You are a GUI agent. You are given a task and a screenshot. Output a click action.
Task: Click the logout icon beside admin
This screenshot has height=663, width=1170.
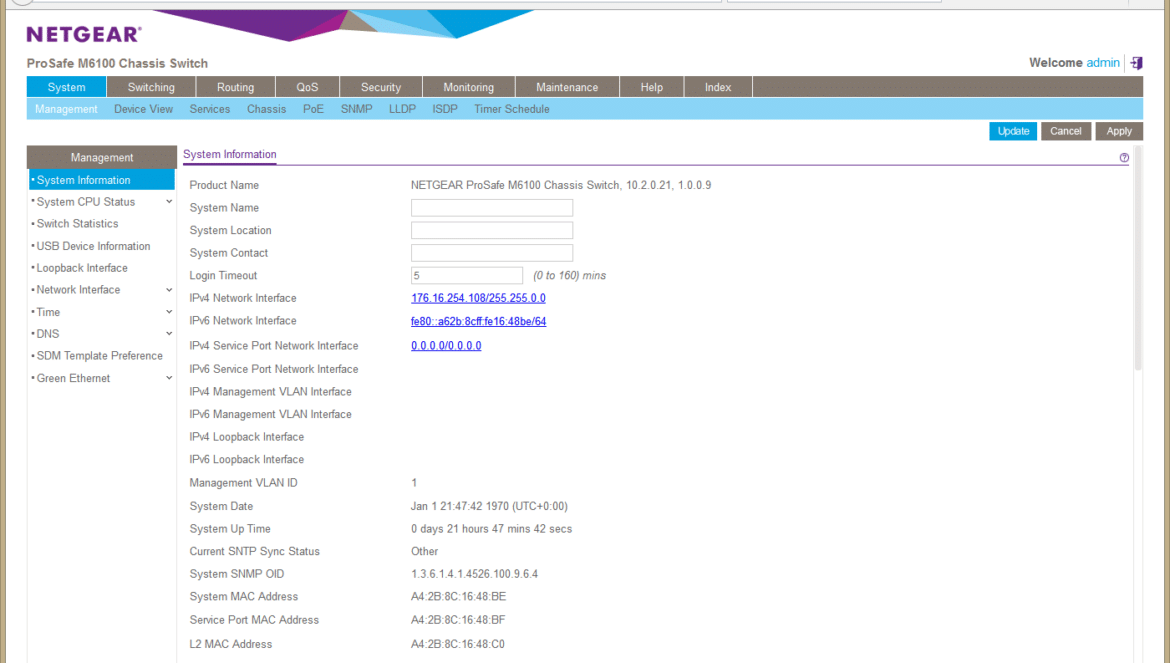[1136, 63]
